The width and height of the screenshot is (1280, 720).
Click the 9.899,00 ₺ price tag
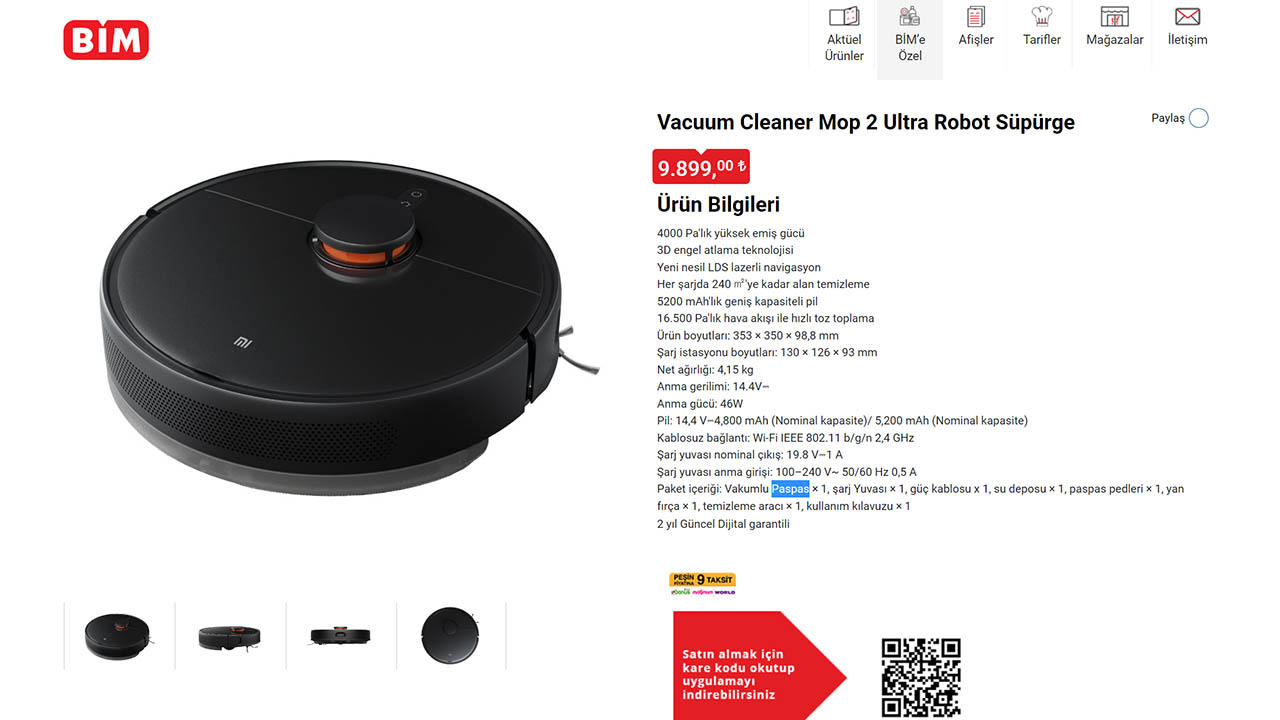click(x=701, y=167)
